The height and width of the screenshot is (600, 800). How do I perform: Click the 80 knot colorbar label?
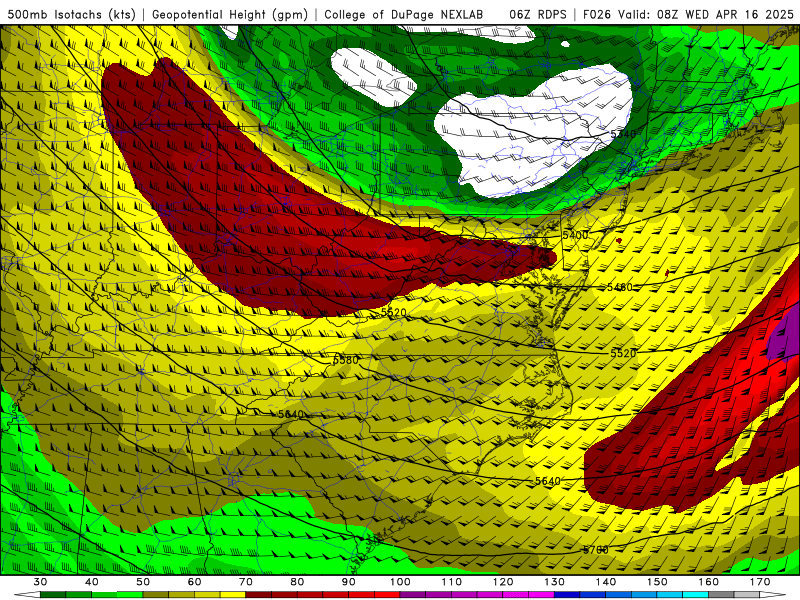tap(297, 582)
